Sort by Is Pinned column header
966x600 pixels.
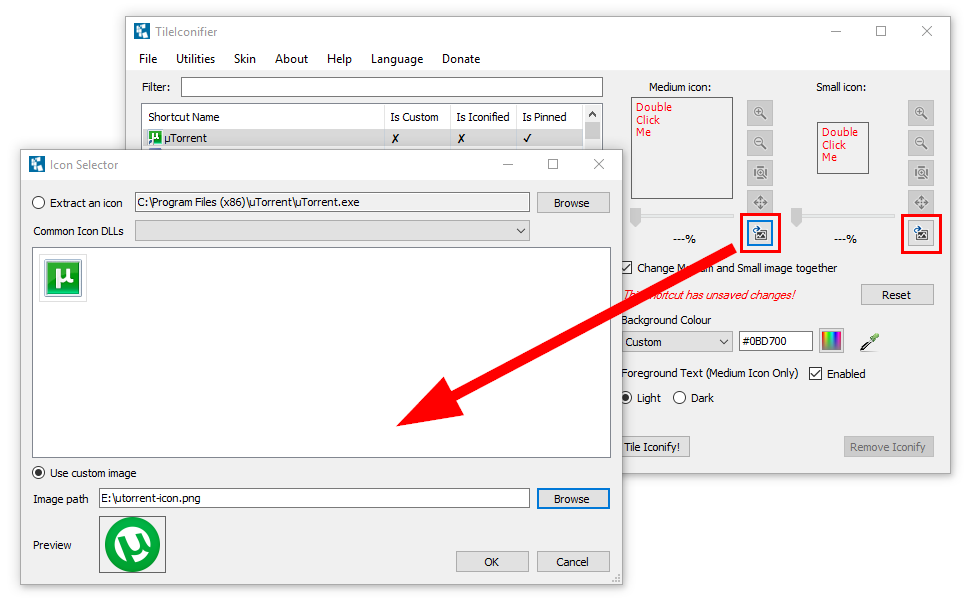[x=548, y=117]
